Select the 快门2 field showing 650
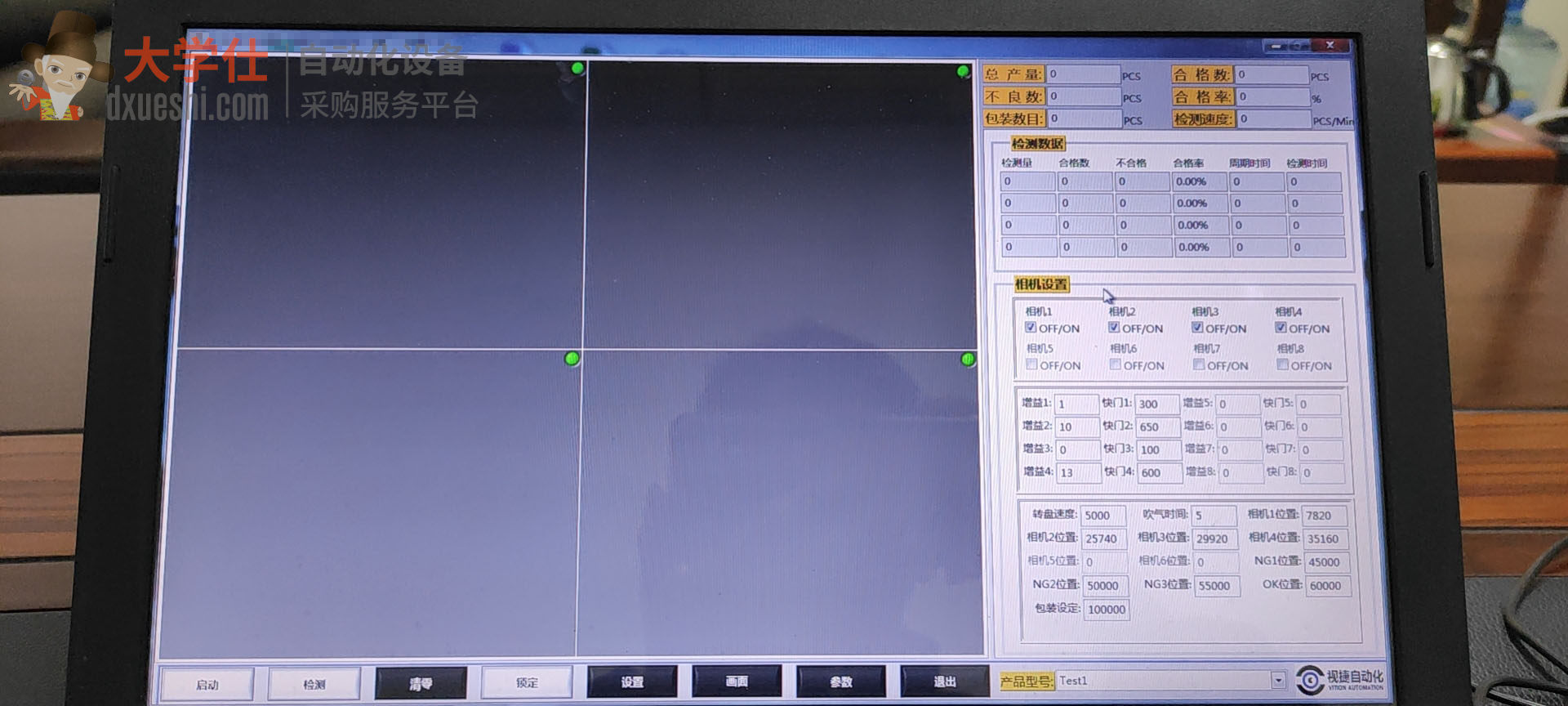1568x706 pixels. [1158, 427]
